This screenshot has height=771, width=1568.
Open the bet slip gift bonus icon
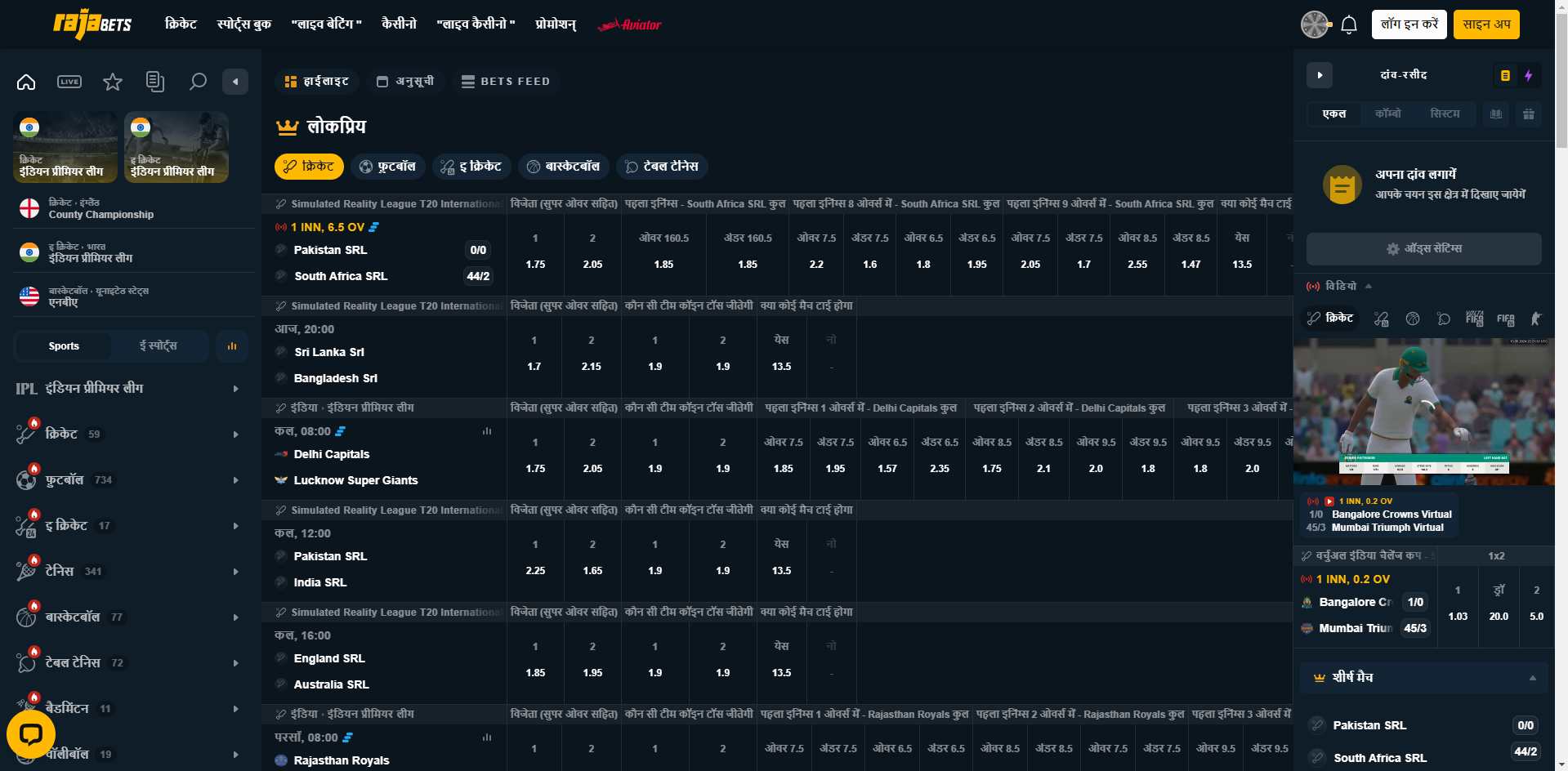coord(1529,114)
